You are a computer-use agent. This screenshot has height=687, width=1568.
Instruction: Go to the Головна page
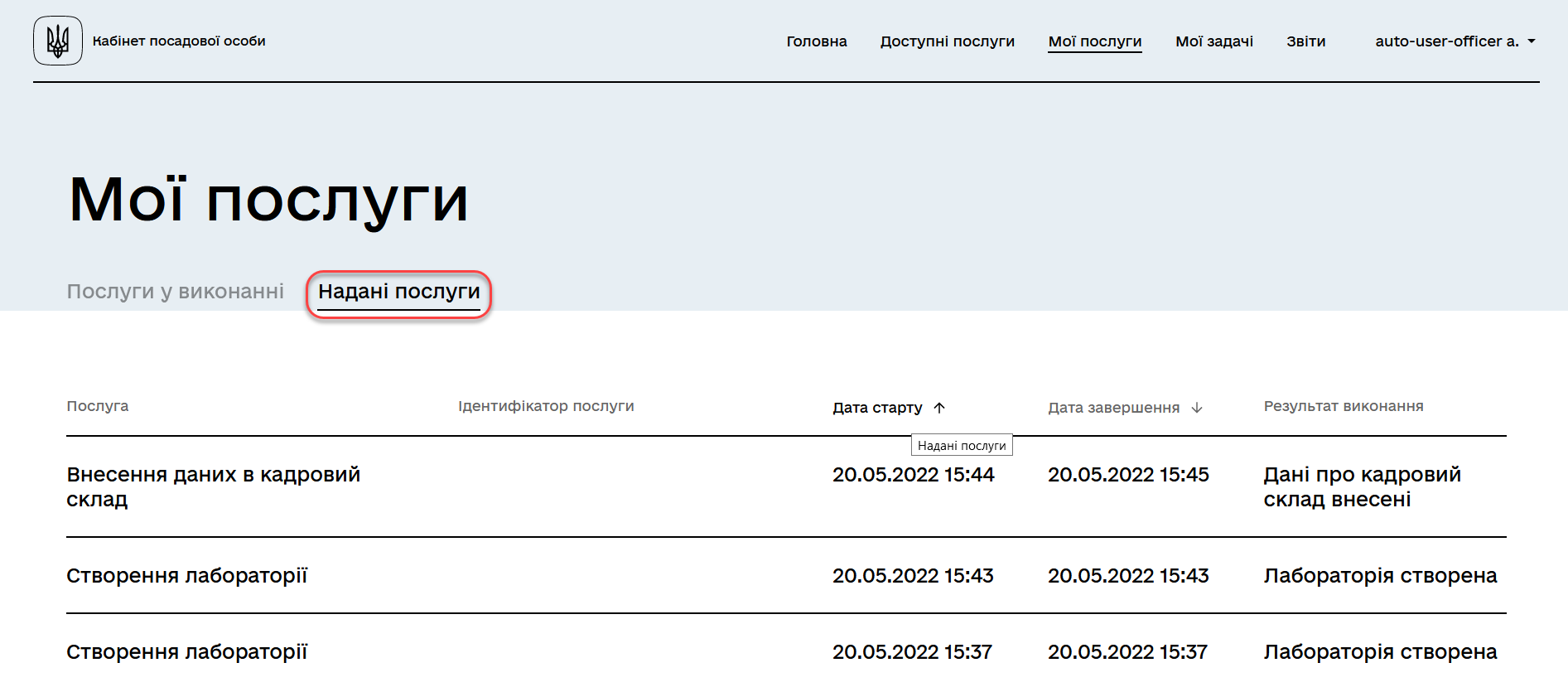817,41
